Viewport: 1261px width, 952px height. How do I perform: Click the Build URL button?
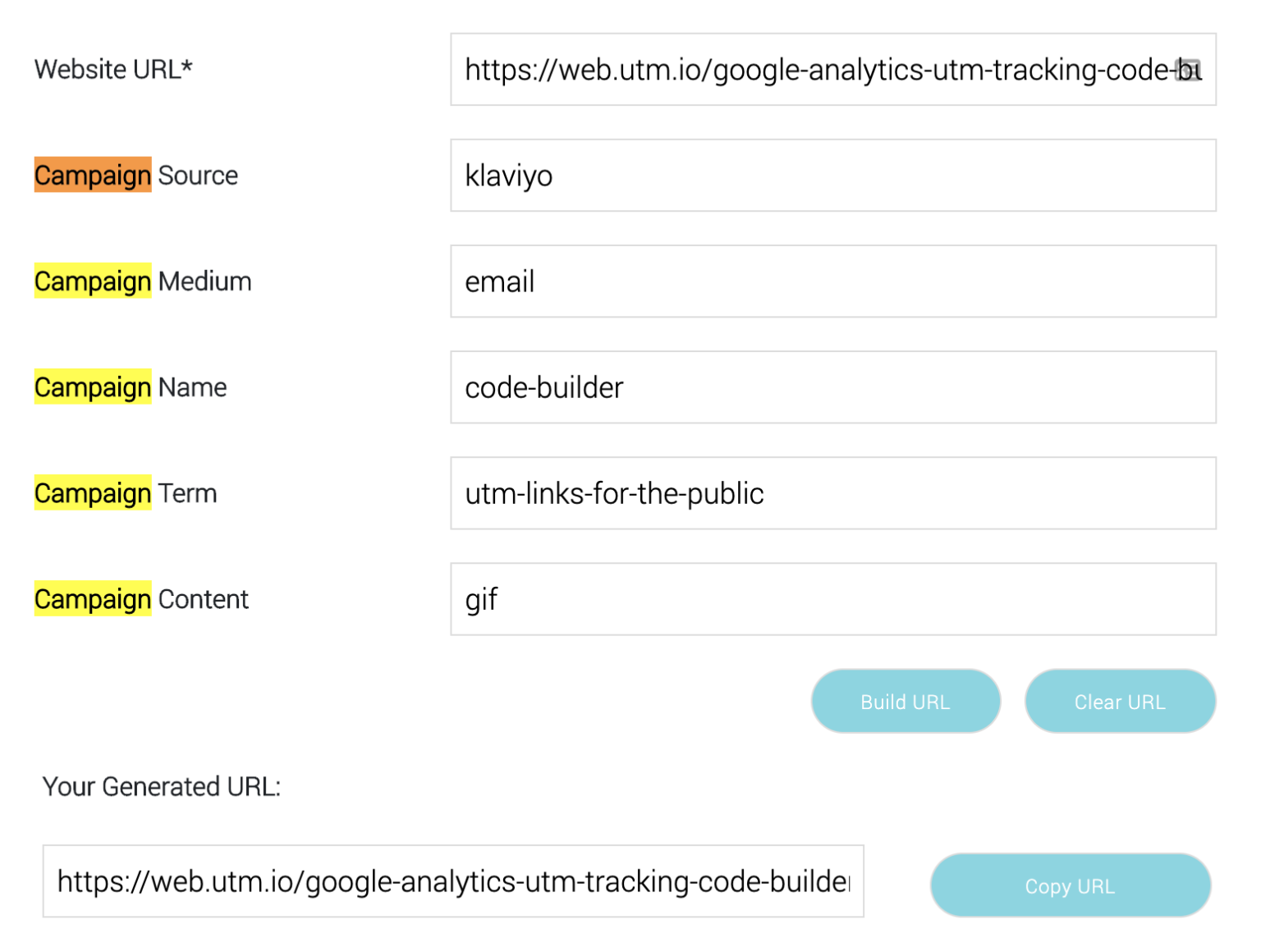(905, 701)
